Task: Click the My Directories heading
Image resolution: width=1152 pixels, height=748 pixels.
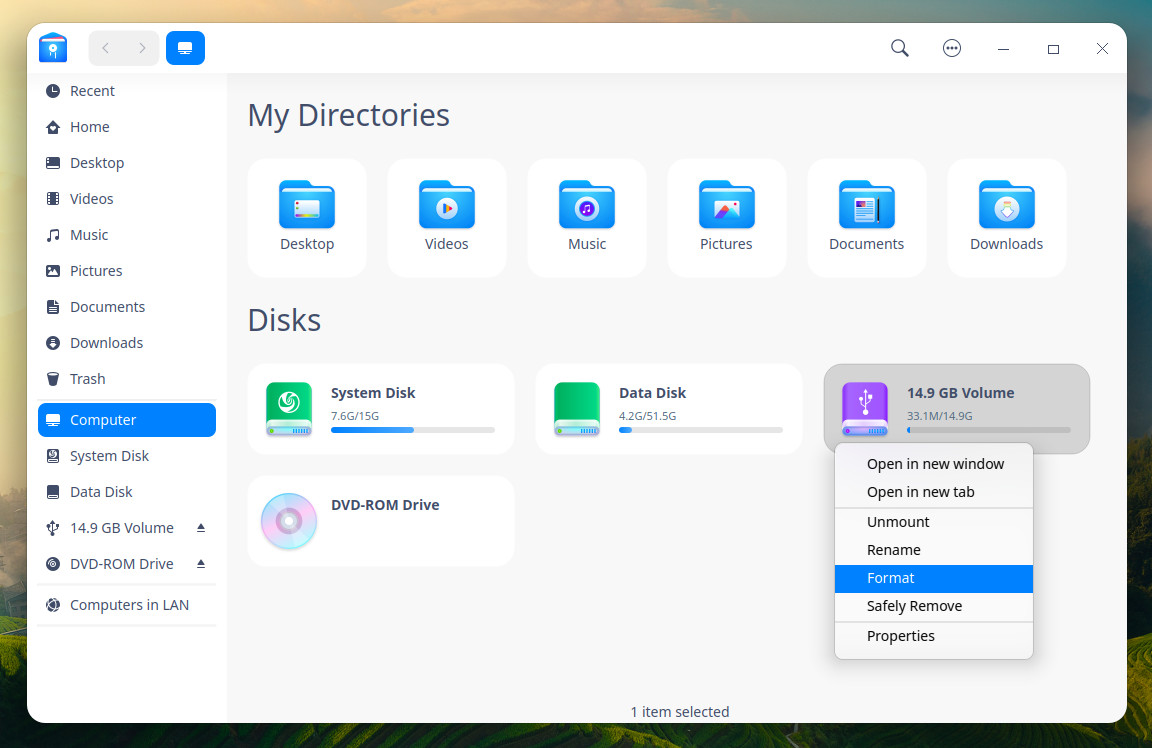Action: (x=348, y=115)
